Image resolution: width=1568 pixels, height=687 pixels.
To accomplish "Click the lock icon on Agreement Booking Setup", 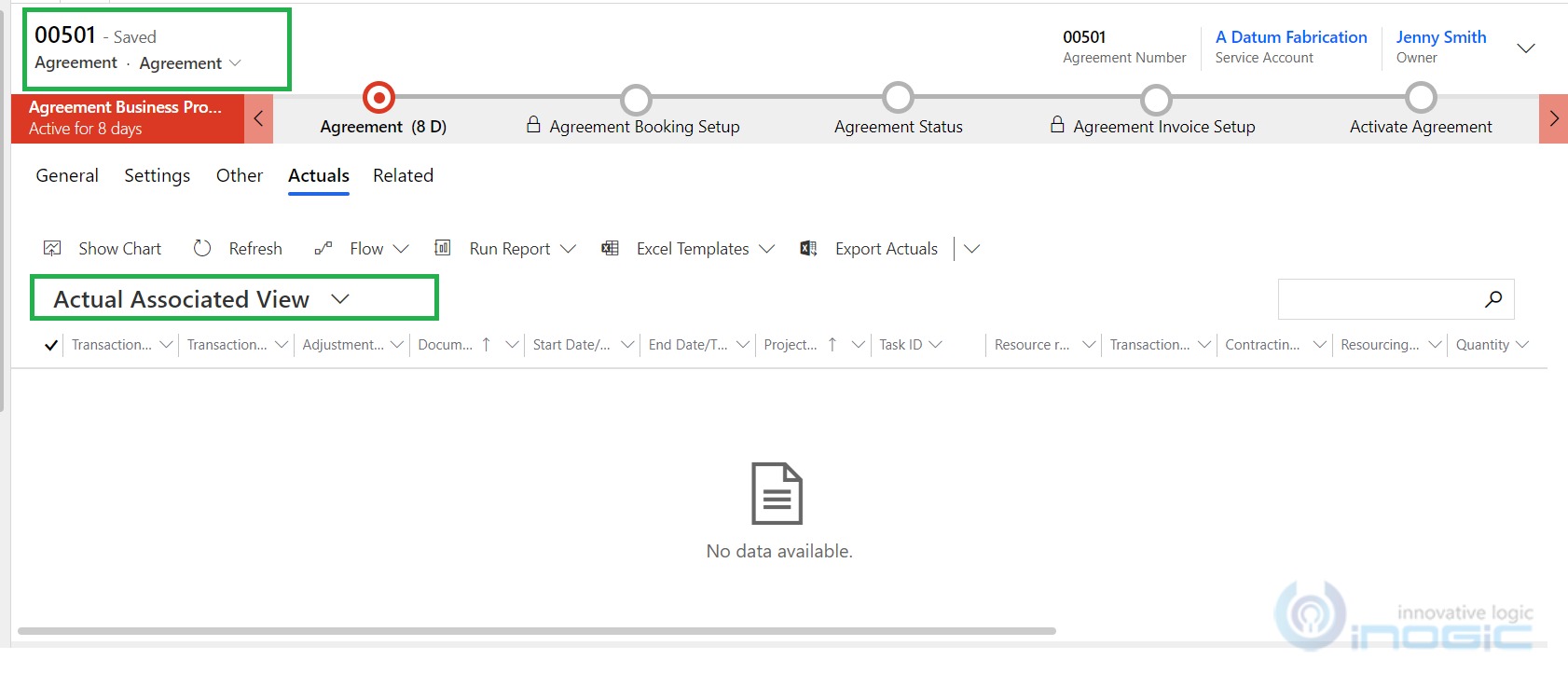I will [533, 124].
